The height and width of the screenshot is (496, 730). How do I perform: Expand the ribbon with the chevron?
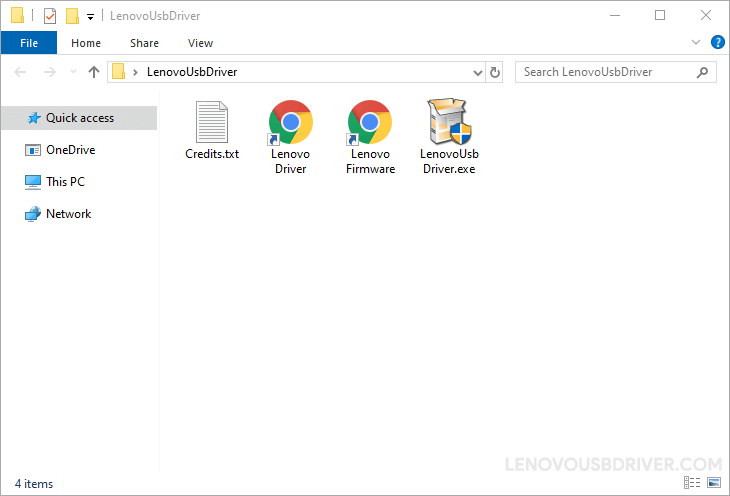697,42
